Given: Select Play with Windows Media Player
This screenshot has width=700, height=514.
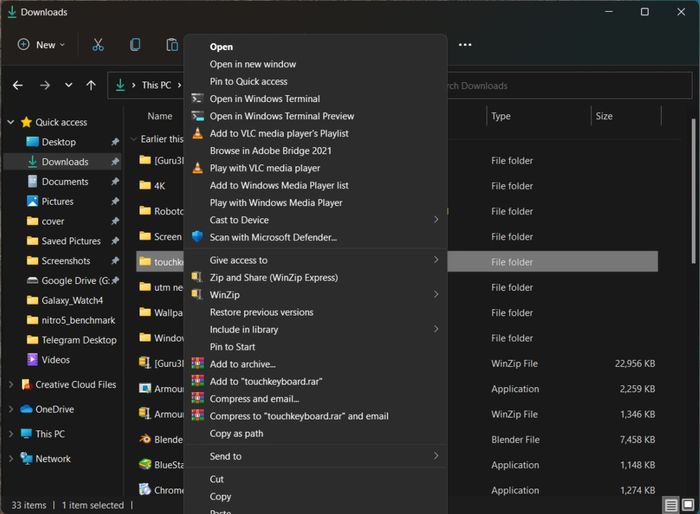Looking at the screenshot, I should click(x=316, y=203).
